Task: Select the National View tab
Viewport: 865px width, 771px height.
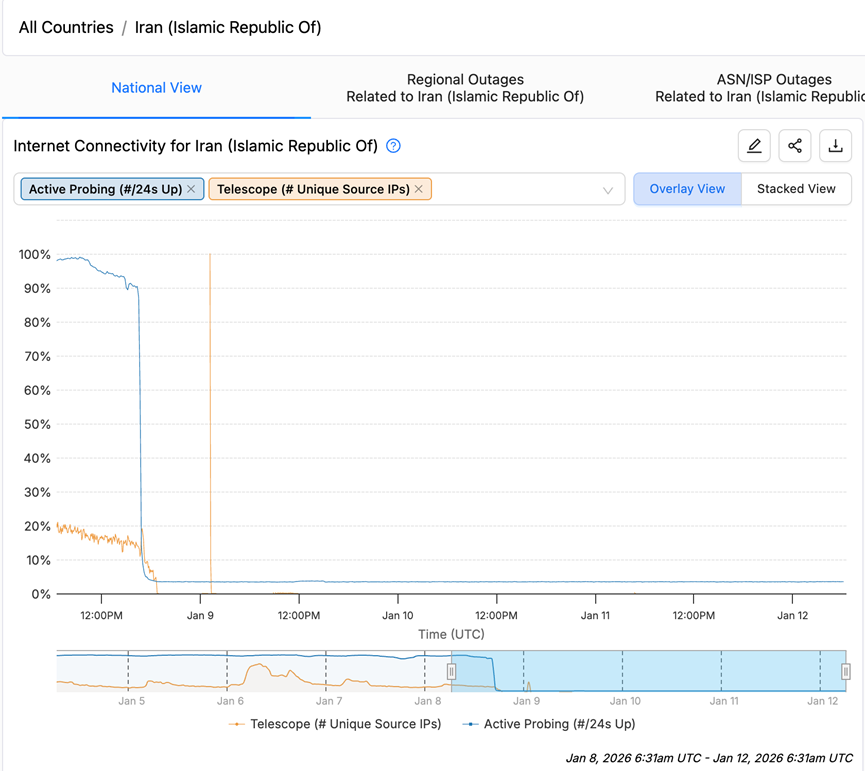Action: (157, 88)
